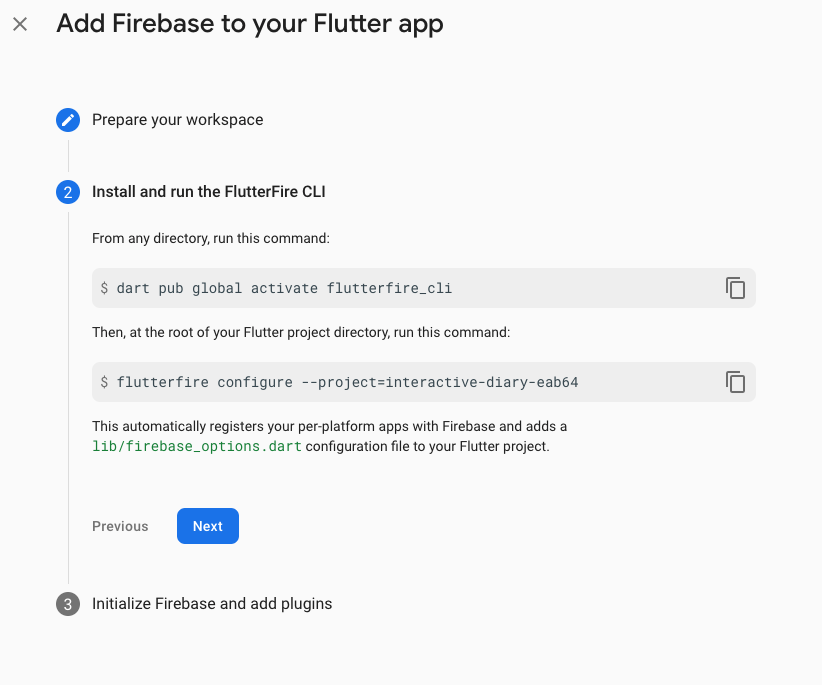
Task: Click the copy icon beside the second code box
Action: [x=736, y=382]
